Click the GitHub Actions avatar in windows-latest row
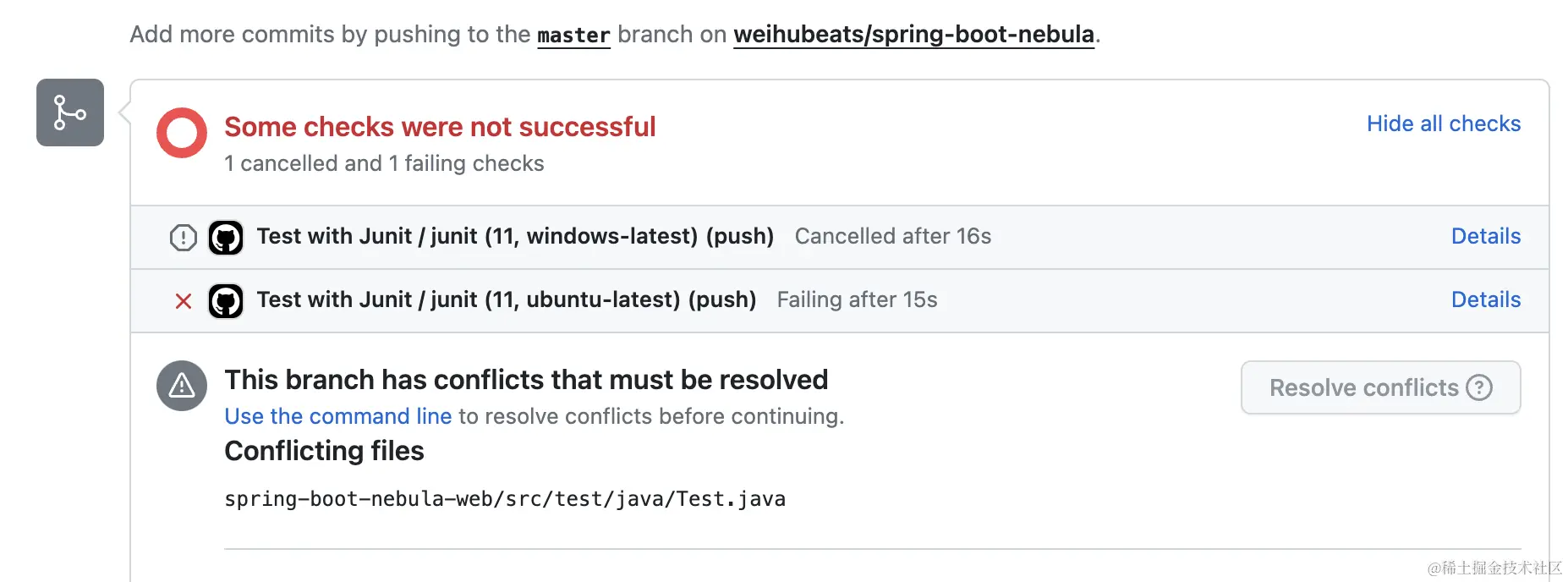The width and height of the screenshot is (1568, 582). point(226,238)
